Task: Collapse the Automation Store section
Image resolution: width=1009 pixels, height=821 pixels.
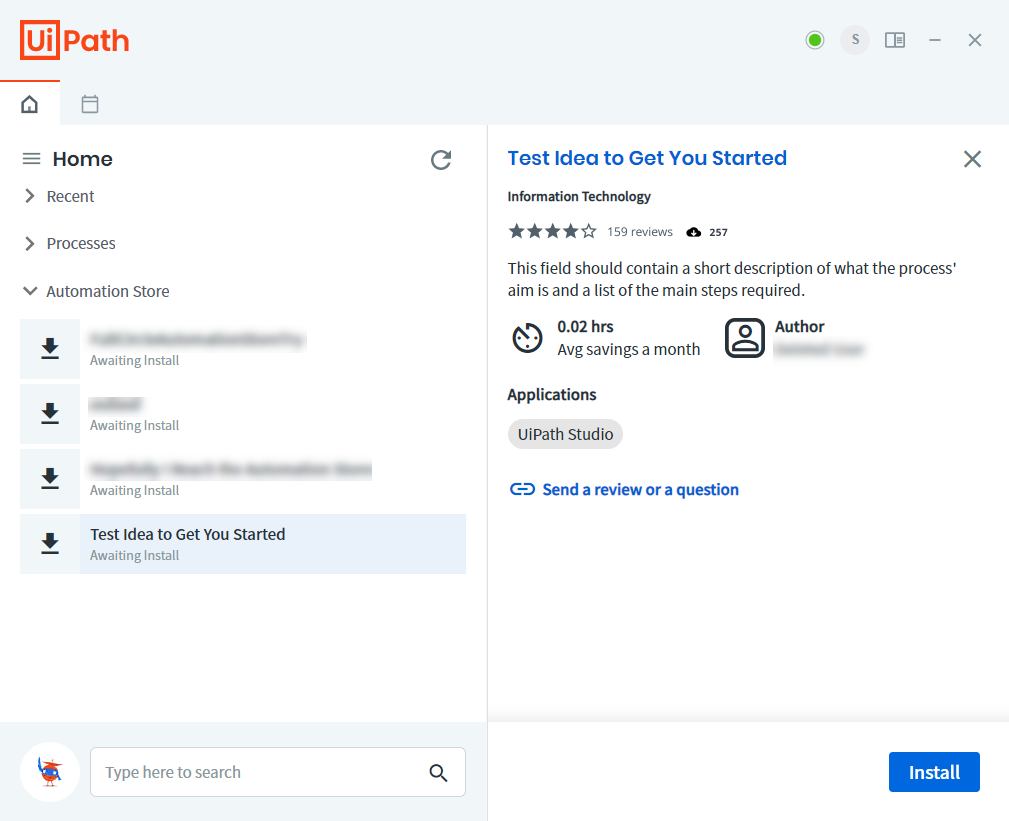Action: tap(30, 292)
